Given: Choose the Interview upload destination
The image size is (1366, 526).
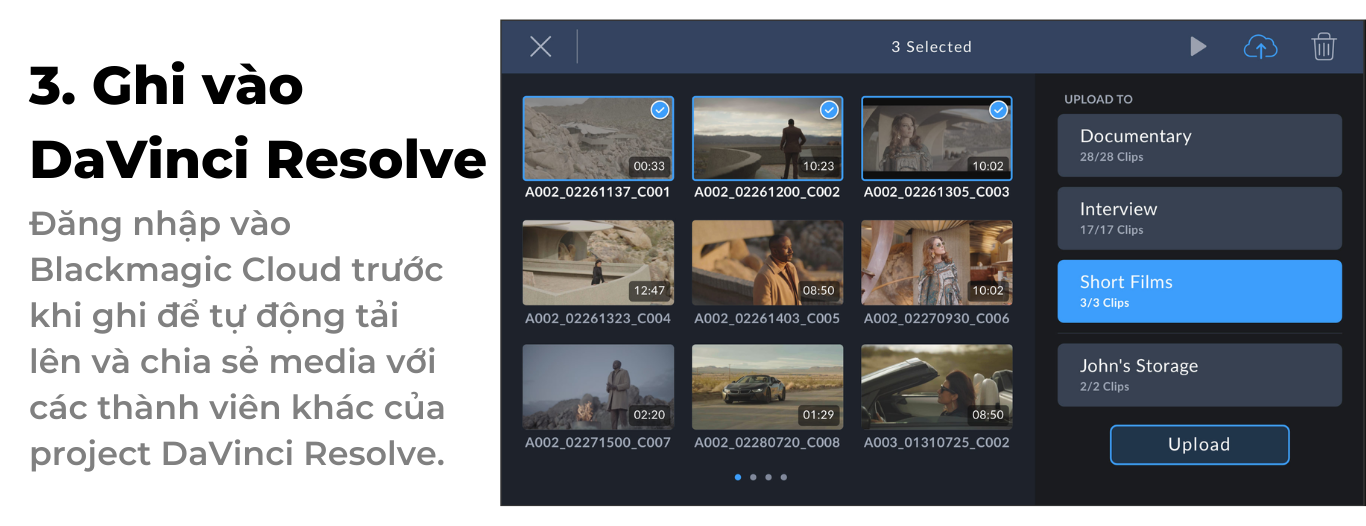Looking at the screenshot, I should coord(1199,218).
